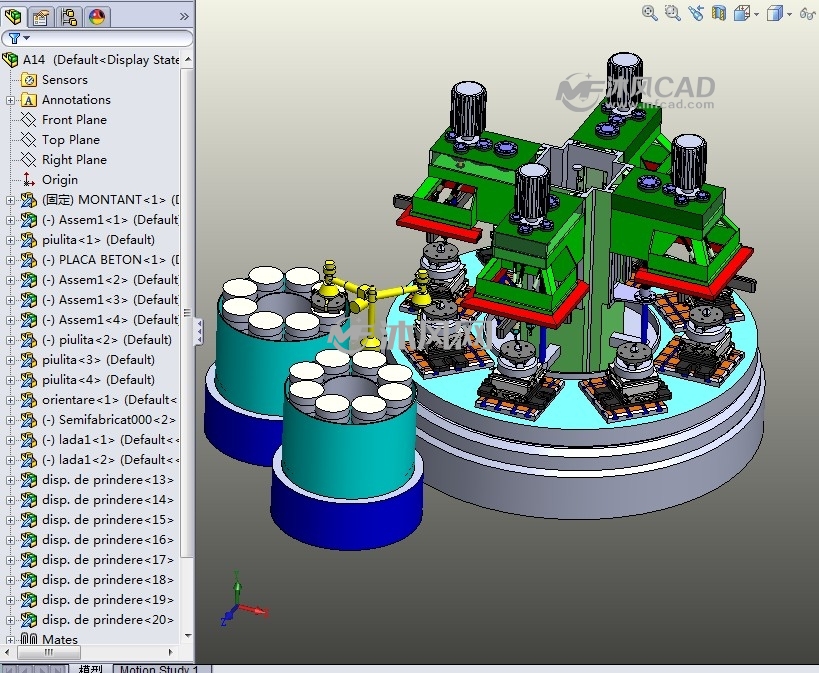Image resolution: width=819 pixels, height=673 pixels.
Task: Expand the Assem1<4> subassembly
Action: tap(10, 320)
